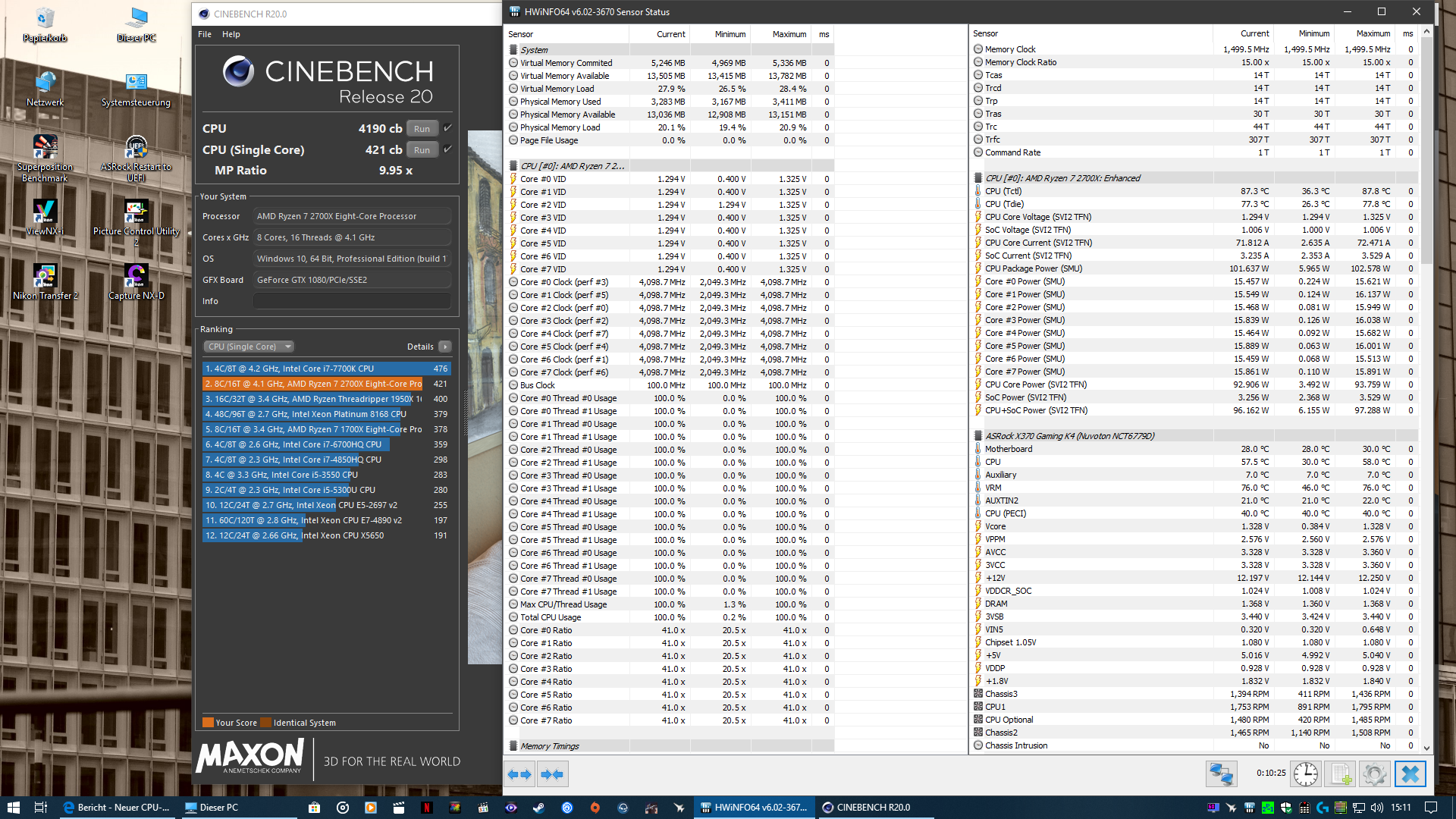Open HWiNFO sensor settings gear
The image size is (1456, 819).
tap(1374, 774)
